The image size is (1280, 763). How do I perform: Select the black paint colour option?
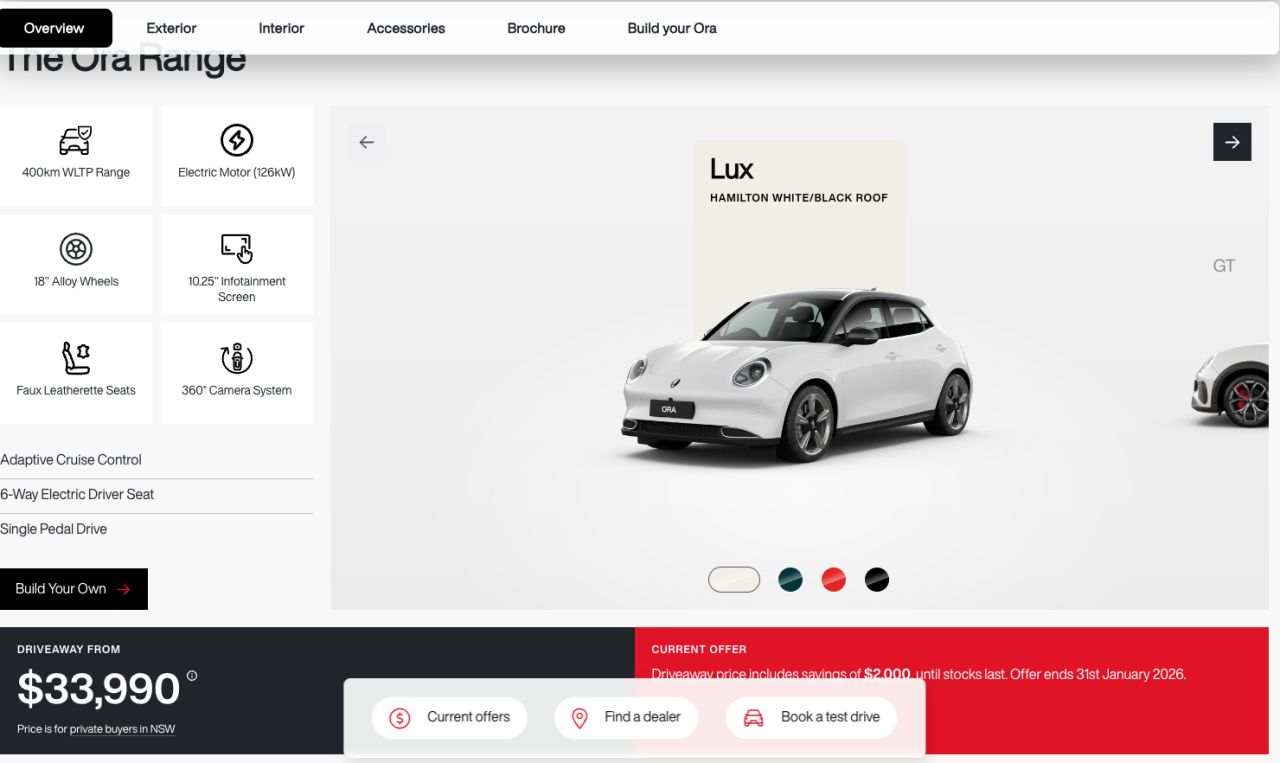coord(877,579)
